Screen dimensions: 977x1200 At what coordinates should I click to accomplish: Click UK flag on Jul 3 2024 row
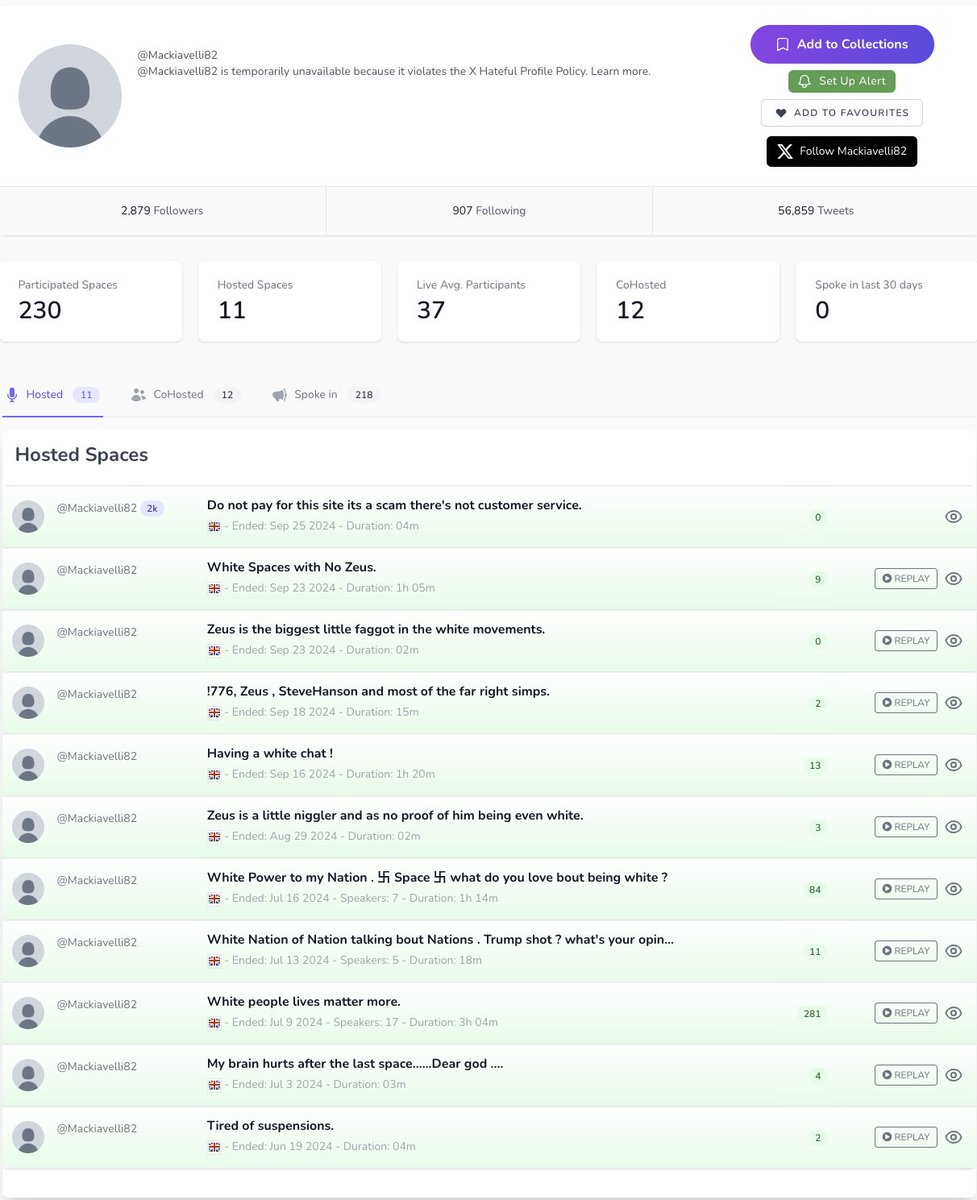point(214,1085)
